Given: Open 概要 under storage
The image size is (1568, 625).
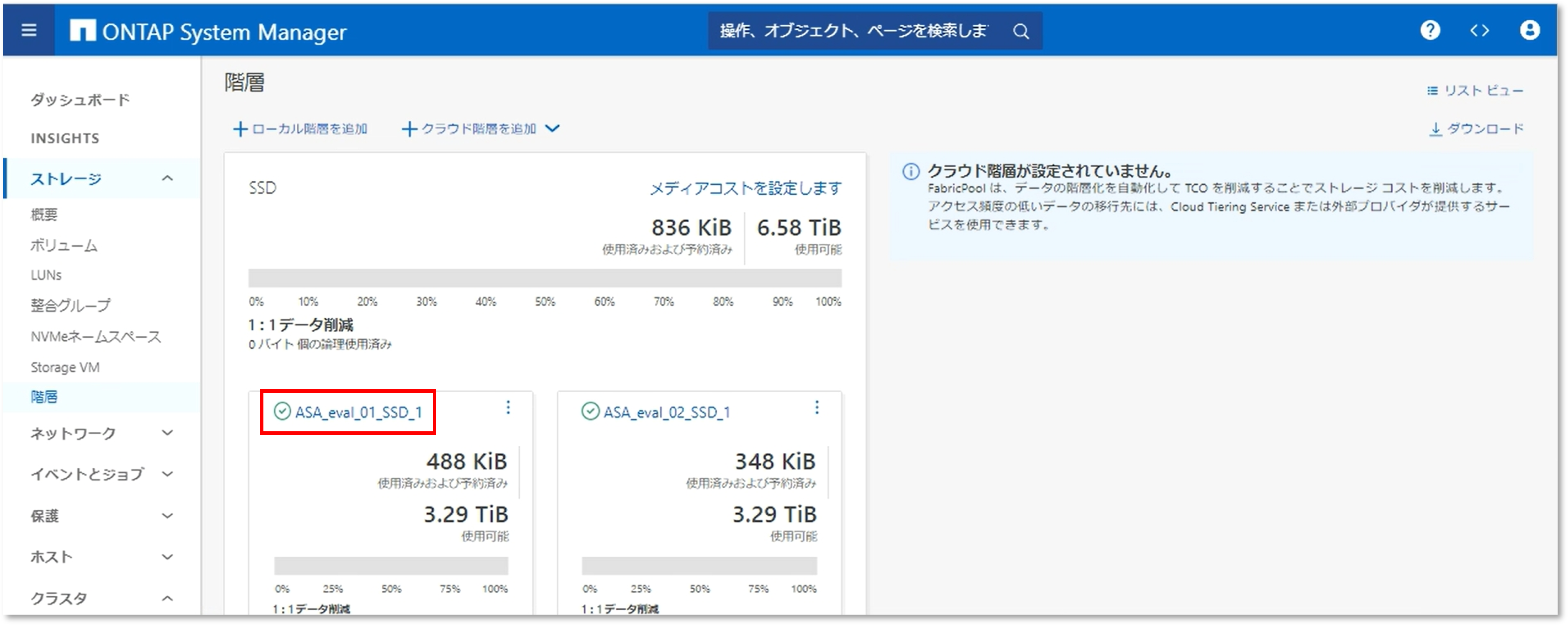Looking at the screenshot, I should (44, 215).
